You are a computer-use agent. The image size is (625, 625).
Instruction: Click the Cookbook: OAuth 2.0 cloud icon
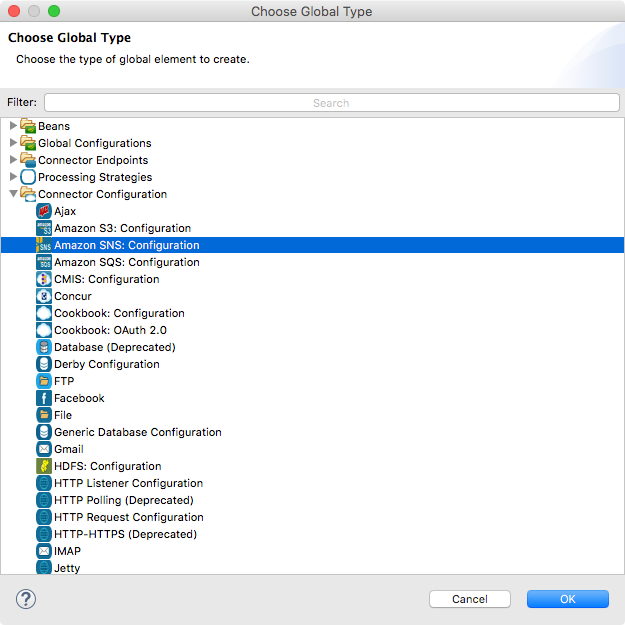pyautogui.click(x=44, y=330)
